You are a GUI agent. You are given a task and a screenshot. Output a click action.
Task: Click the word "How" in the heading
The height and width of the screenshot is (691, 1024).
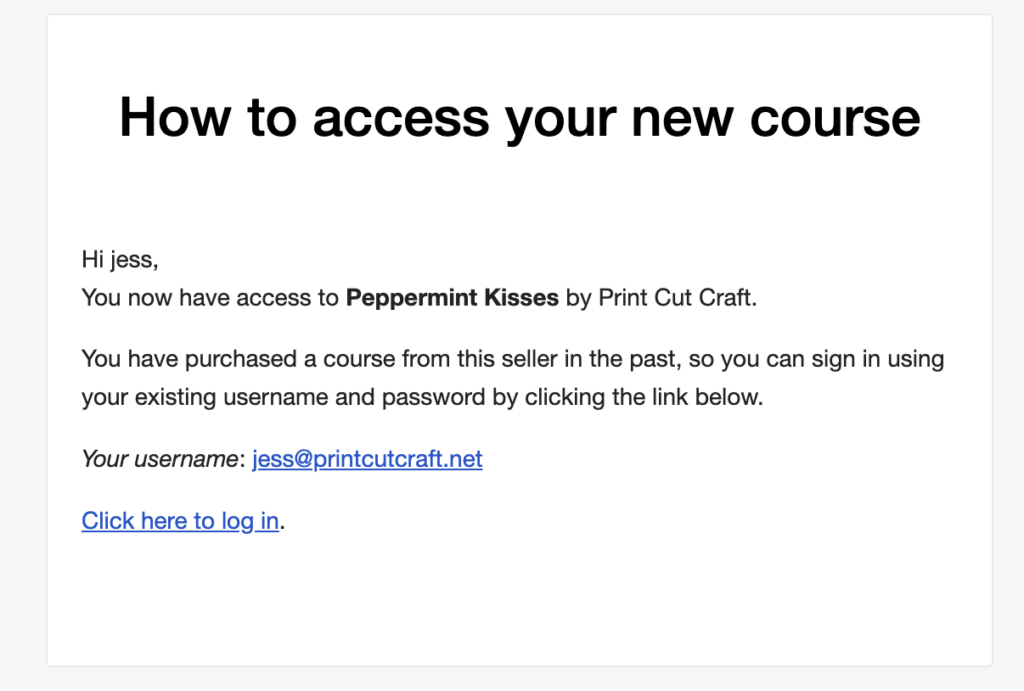click(175, 118)
